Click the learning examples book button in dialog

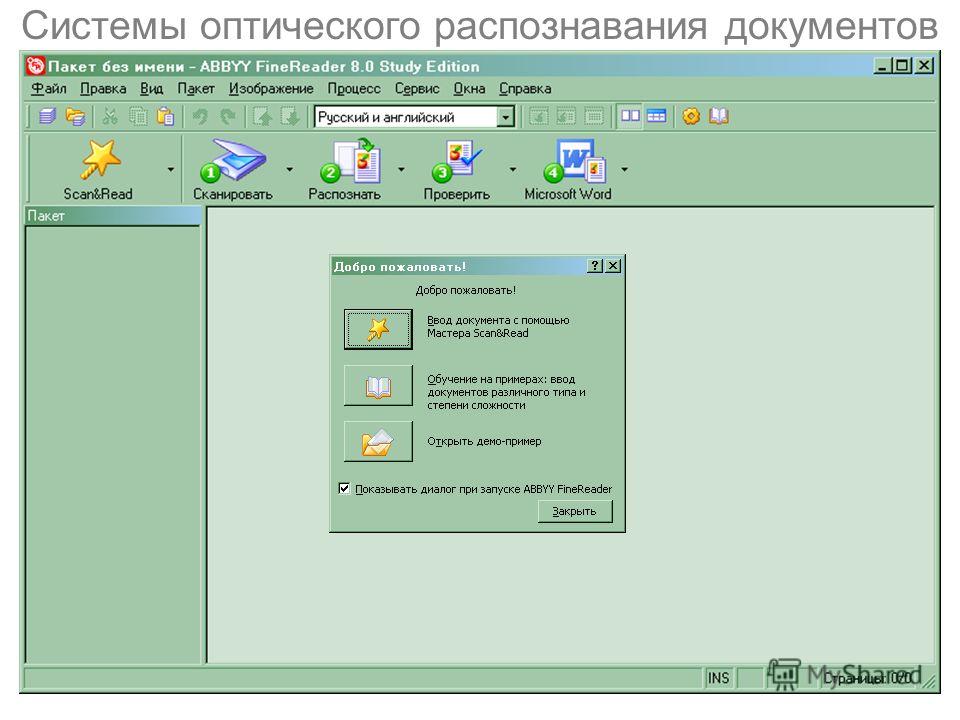pyautogui.click(x=378, y=386)
